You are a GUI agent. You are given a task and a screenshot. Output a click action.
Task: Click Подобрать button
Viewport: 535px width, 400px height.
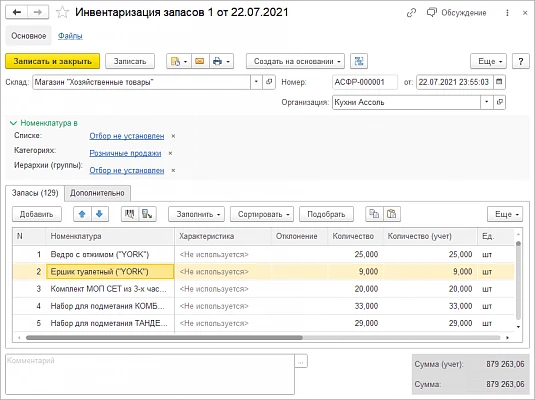pyautogui.click(x=326, y=214)
